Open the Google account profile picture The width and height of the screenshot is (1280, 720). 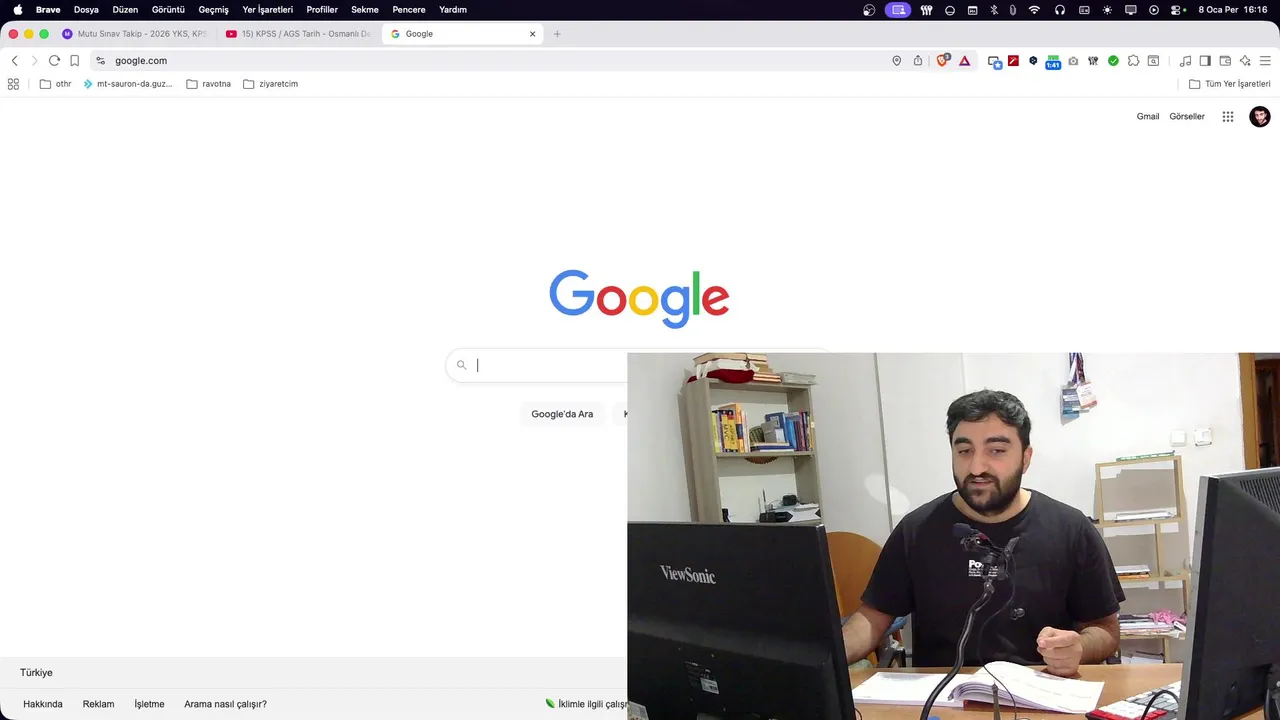pyautogui.click(x=1260, y=117)
